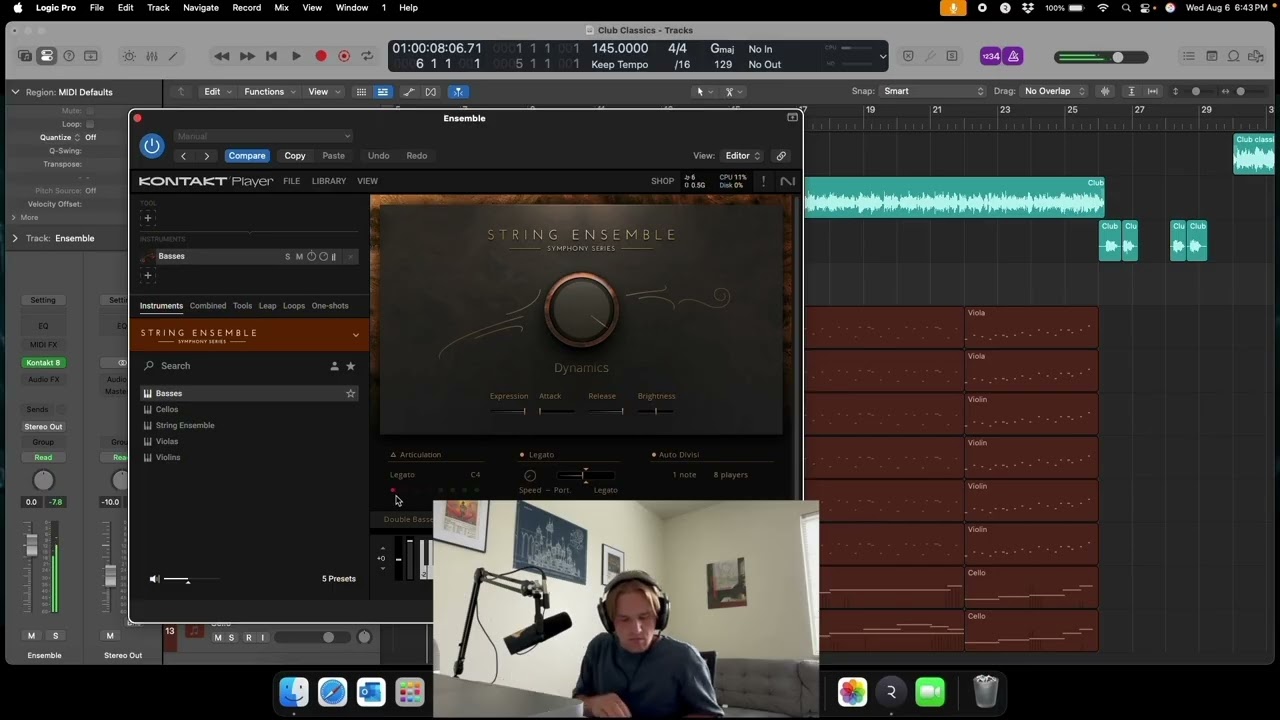
Task: Start playback with the Play button
Action: coord(296,56)
